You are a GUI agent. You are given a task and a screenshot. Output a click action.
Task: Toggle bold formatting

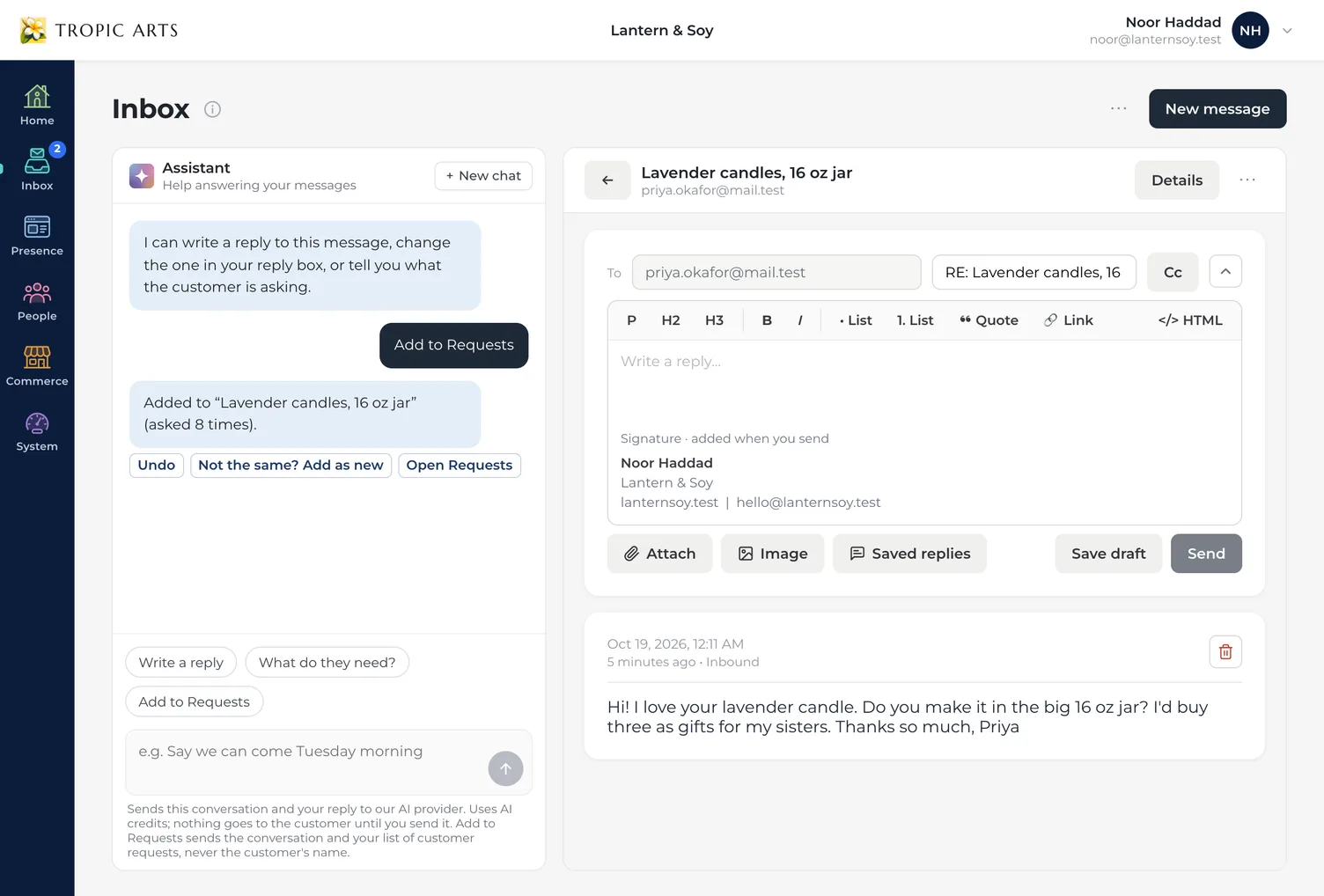[x=767, y=320]
